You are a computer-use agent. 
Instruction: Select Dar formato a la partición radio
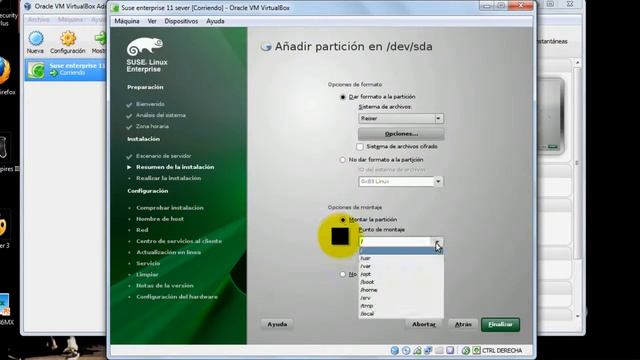coord(343,97)
